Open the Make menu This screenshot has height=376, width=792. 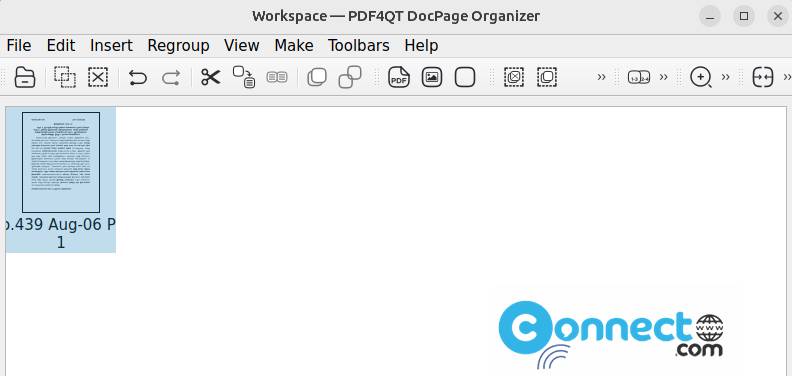click(293, 45)
